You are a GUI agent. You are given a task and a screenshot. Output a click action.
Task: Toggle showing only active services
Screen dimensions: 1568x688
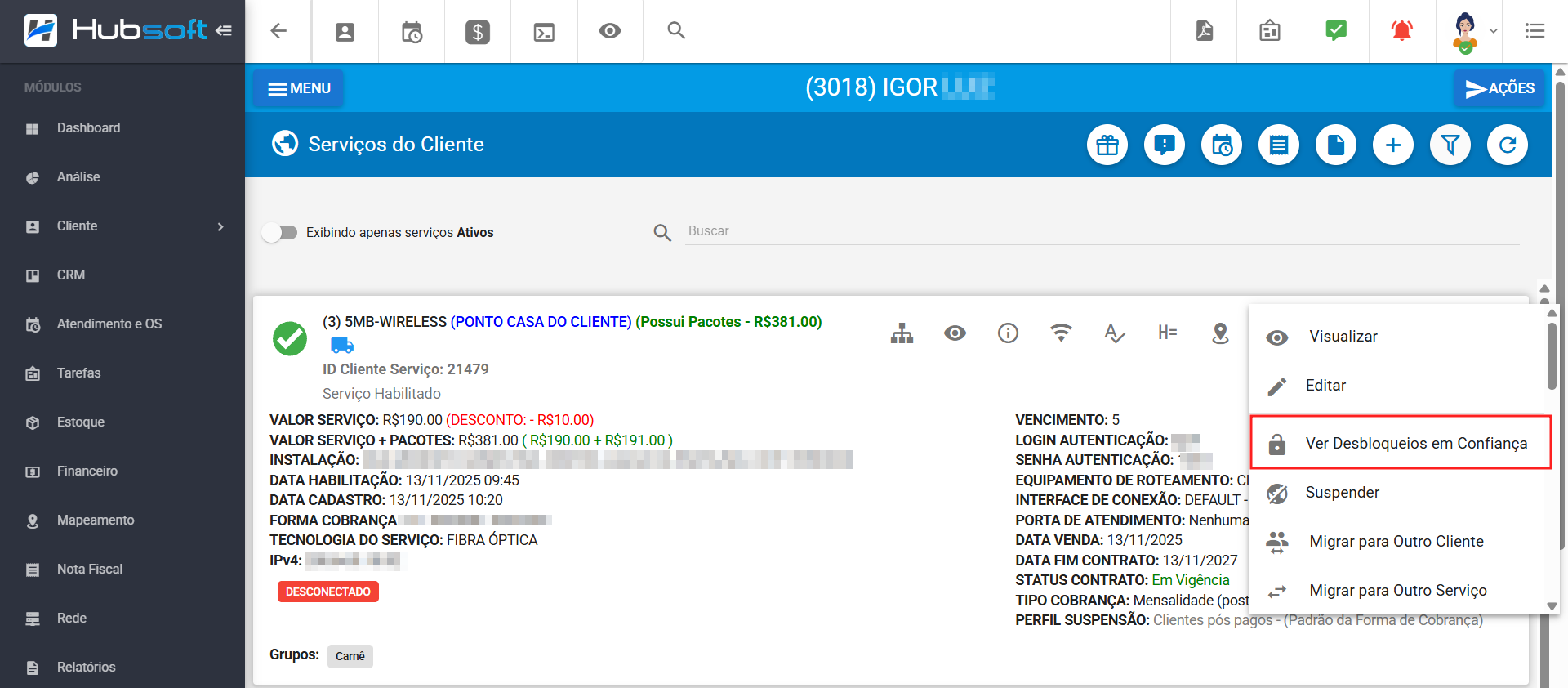tap(280, 233)
